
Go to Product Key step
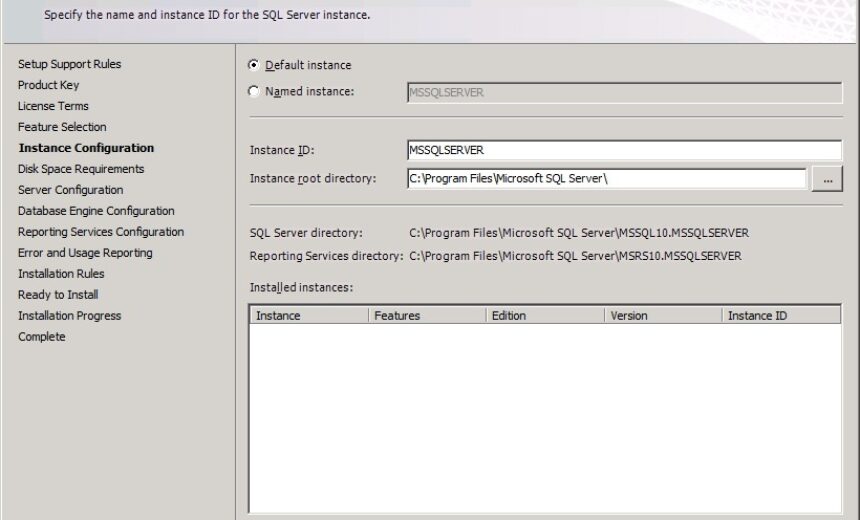49,85
